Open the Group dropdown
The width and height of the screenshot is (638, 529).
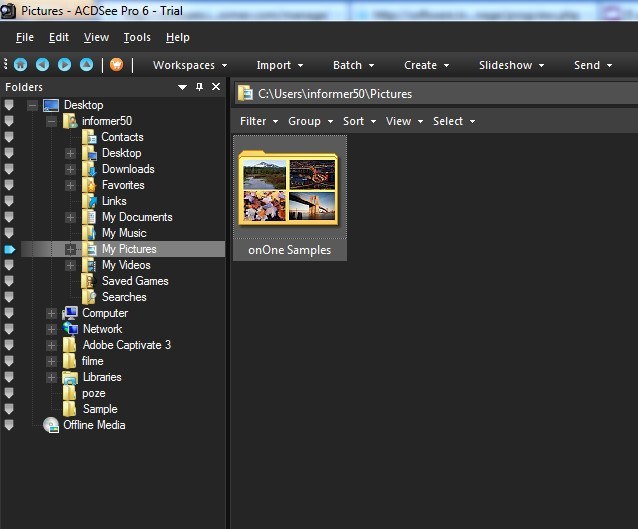(311, 121)
